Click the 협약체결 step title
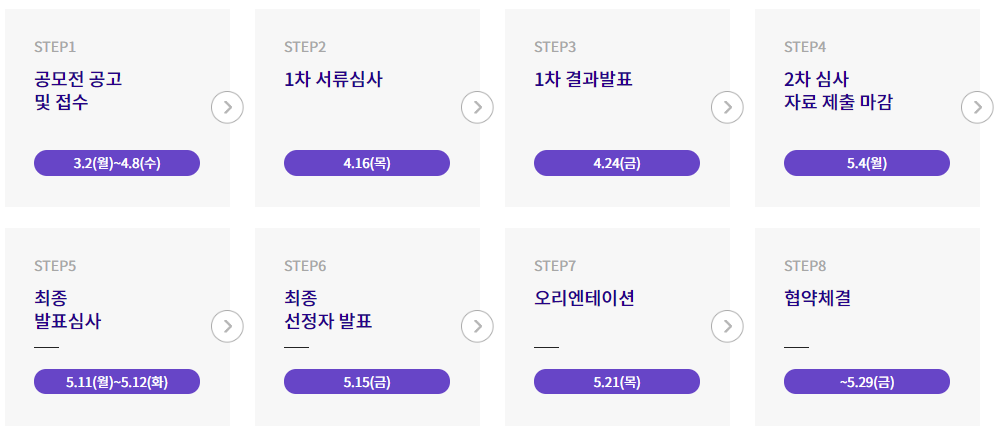The width and height of the screenshot is (1002, 434). (x=818, y=298)
